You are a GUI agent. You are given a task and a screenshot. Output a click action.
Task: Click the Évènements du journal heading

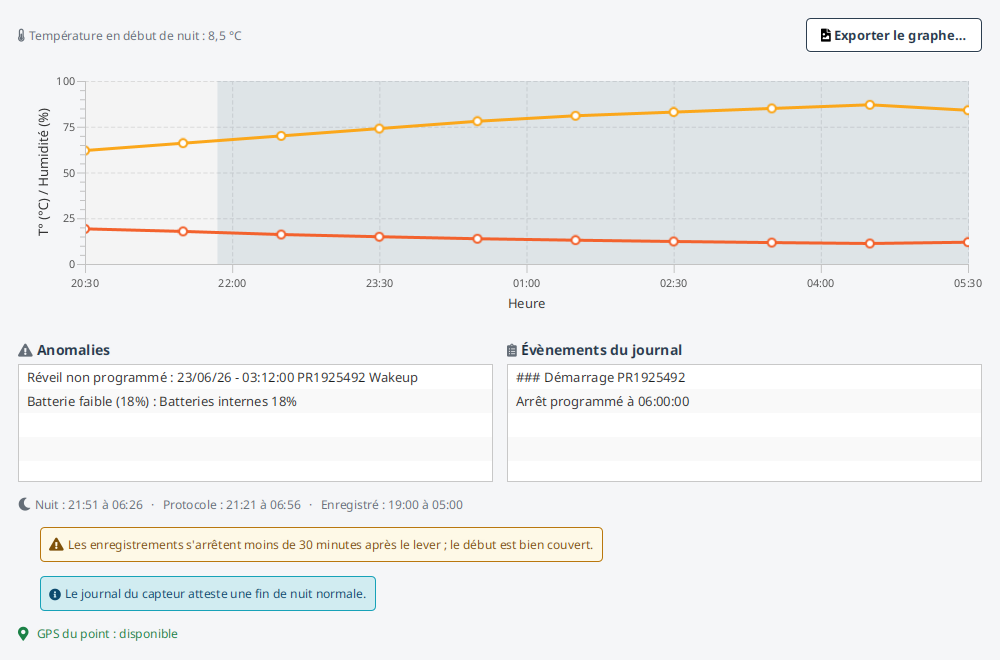(x=601, y=350)
